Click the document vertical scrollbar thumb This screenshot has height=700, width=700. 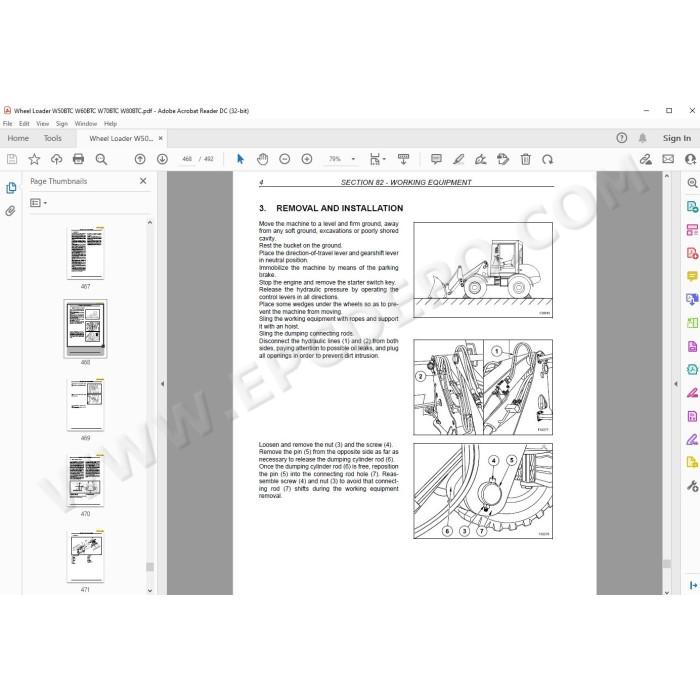(667, 563)
